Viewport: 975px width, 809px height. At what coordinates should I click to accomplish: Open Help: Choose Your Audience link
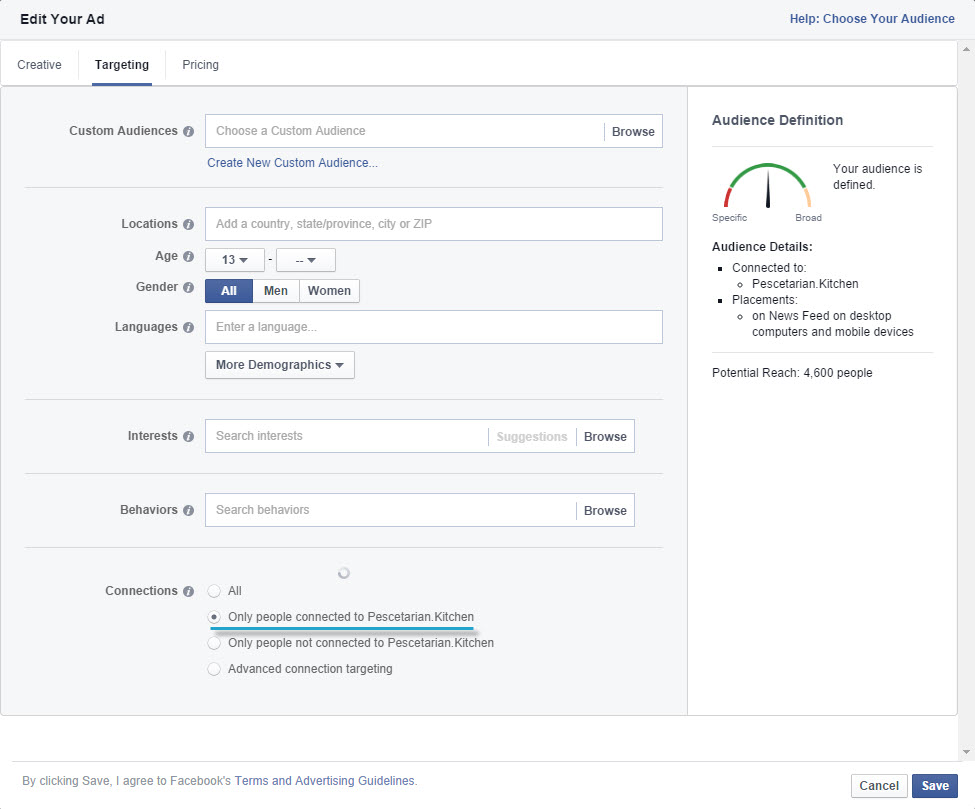click(x=872, y=19)
